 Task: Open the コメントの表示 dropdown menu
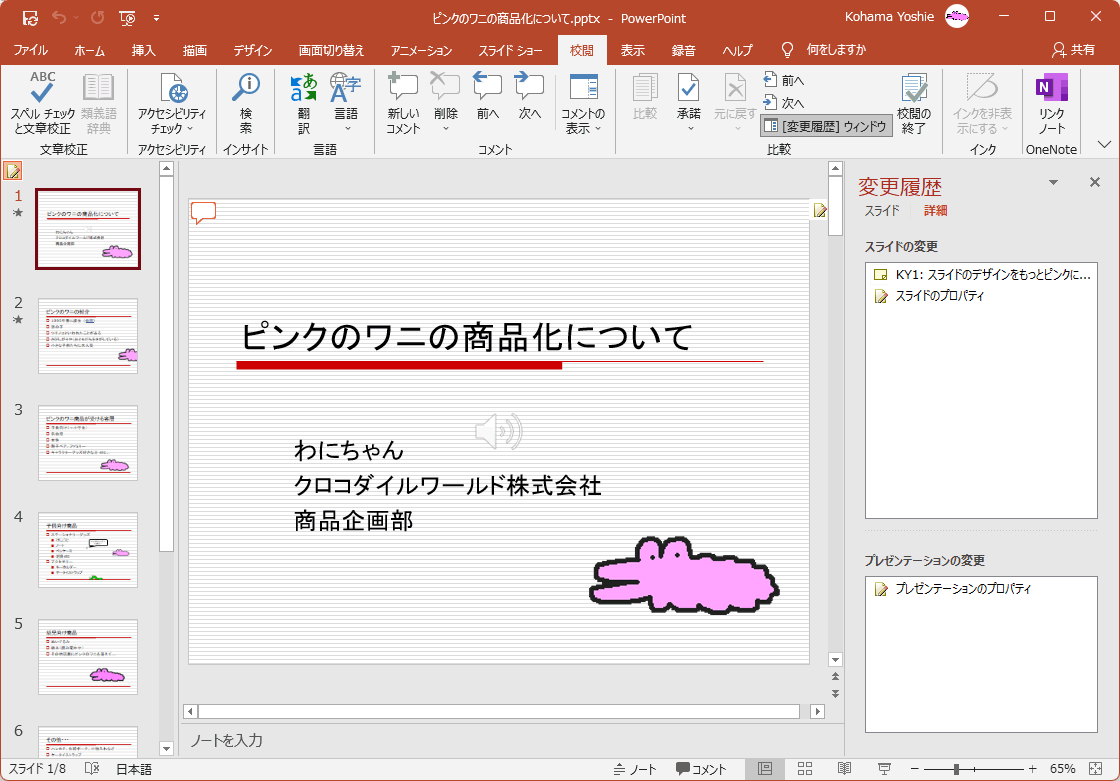(x=583, y=121)
